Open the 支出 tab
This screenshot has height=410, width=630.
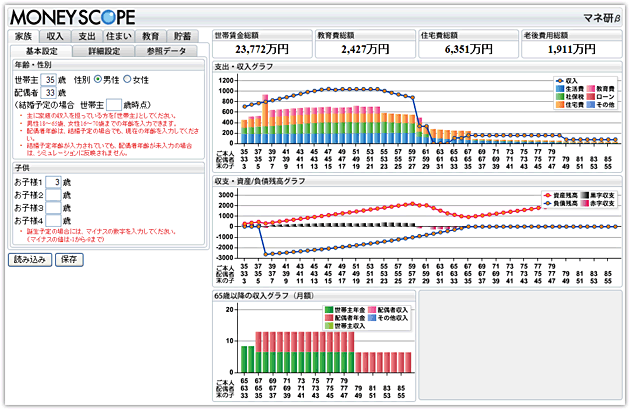click(86, 37)
